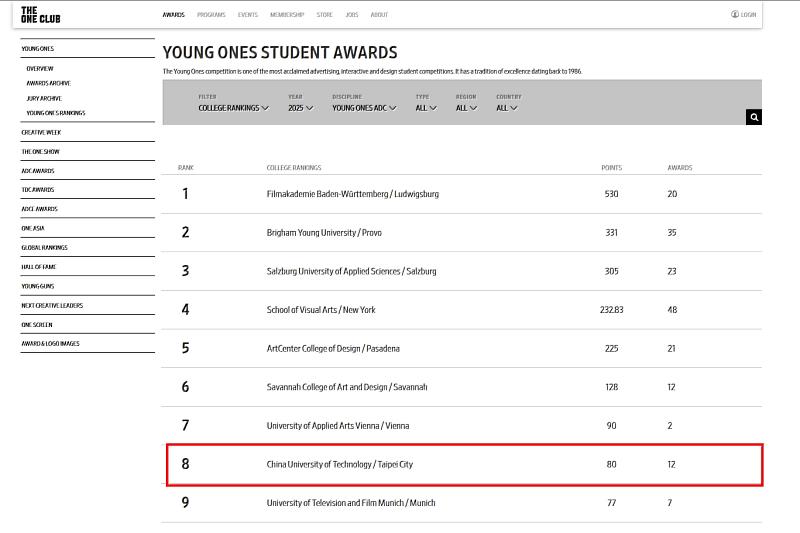Select School of Visual Arts / New York
This screenshot has width=800, height=533.
point(321,310)
